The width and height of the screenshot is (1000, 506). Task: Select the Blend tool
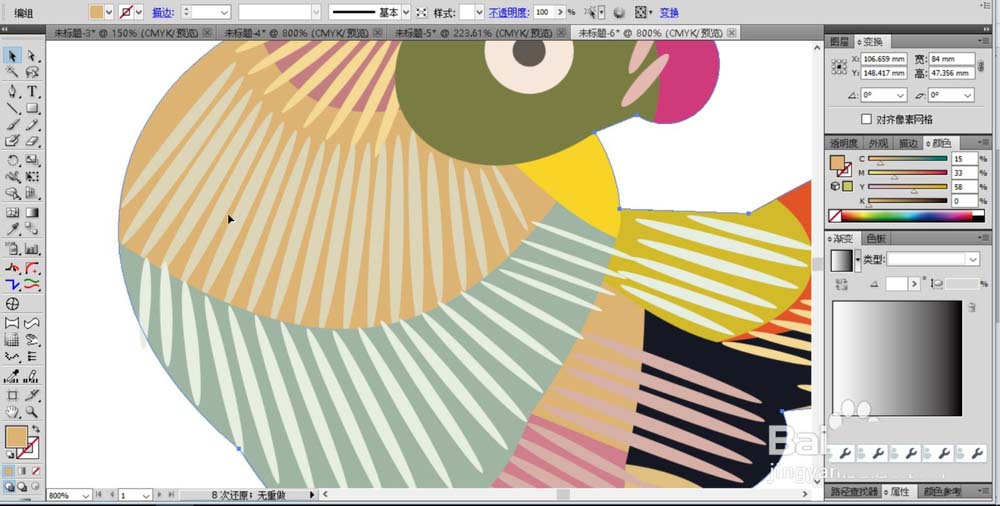click(x=32, y=229)
